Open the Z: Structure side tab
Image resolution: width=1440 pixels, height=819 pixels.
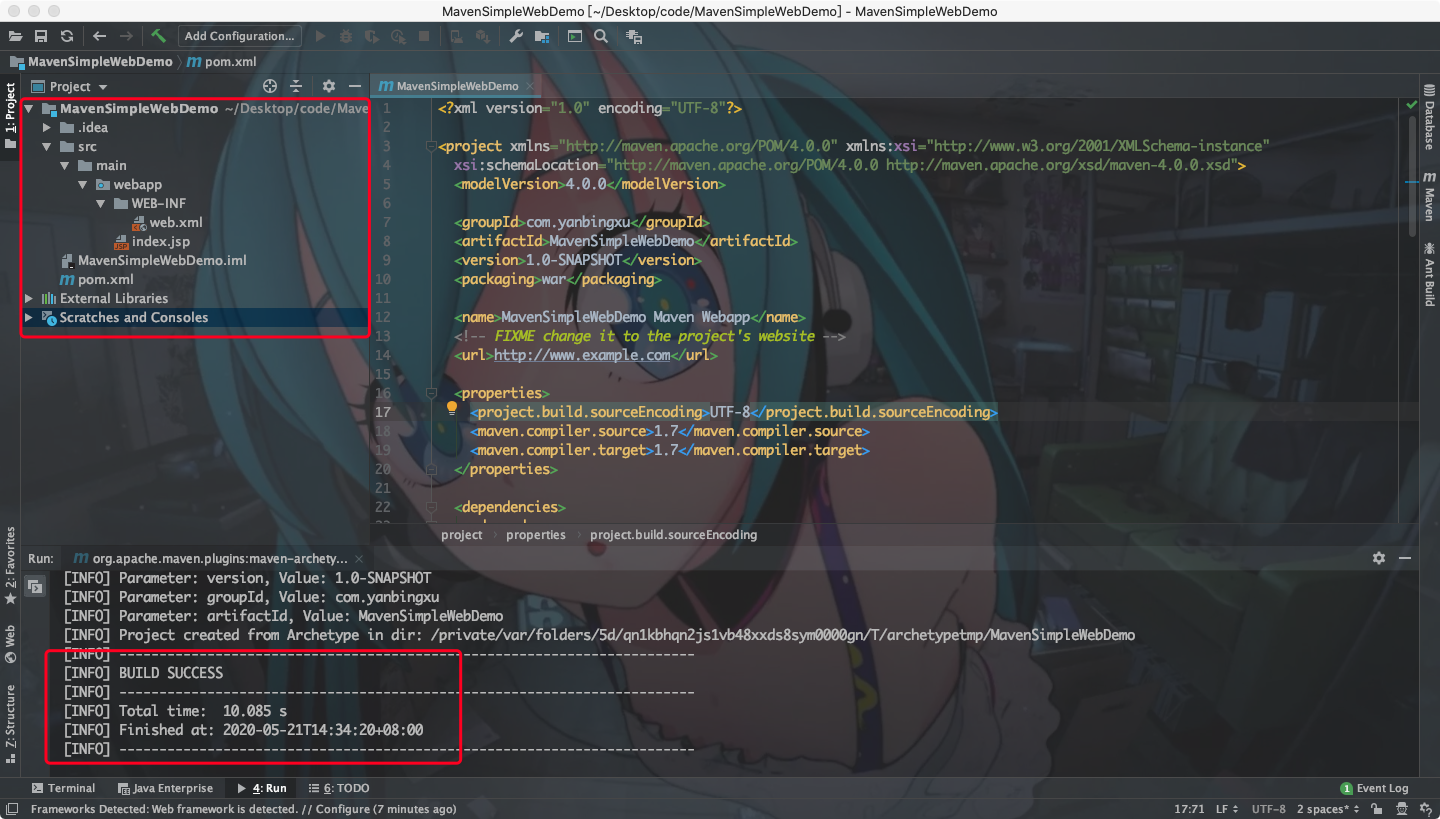coord(11,722)
